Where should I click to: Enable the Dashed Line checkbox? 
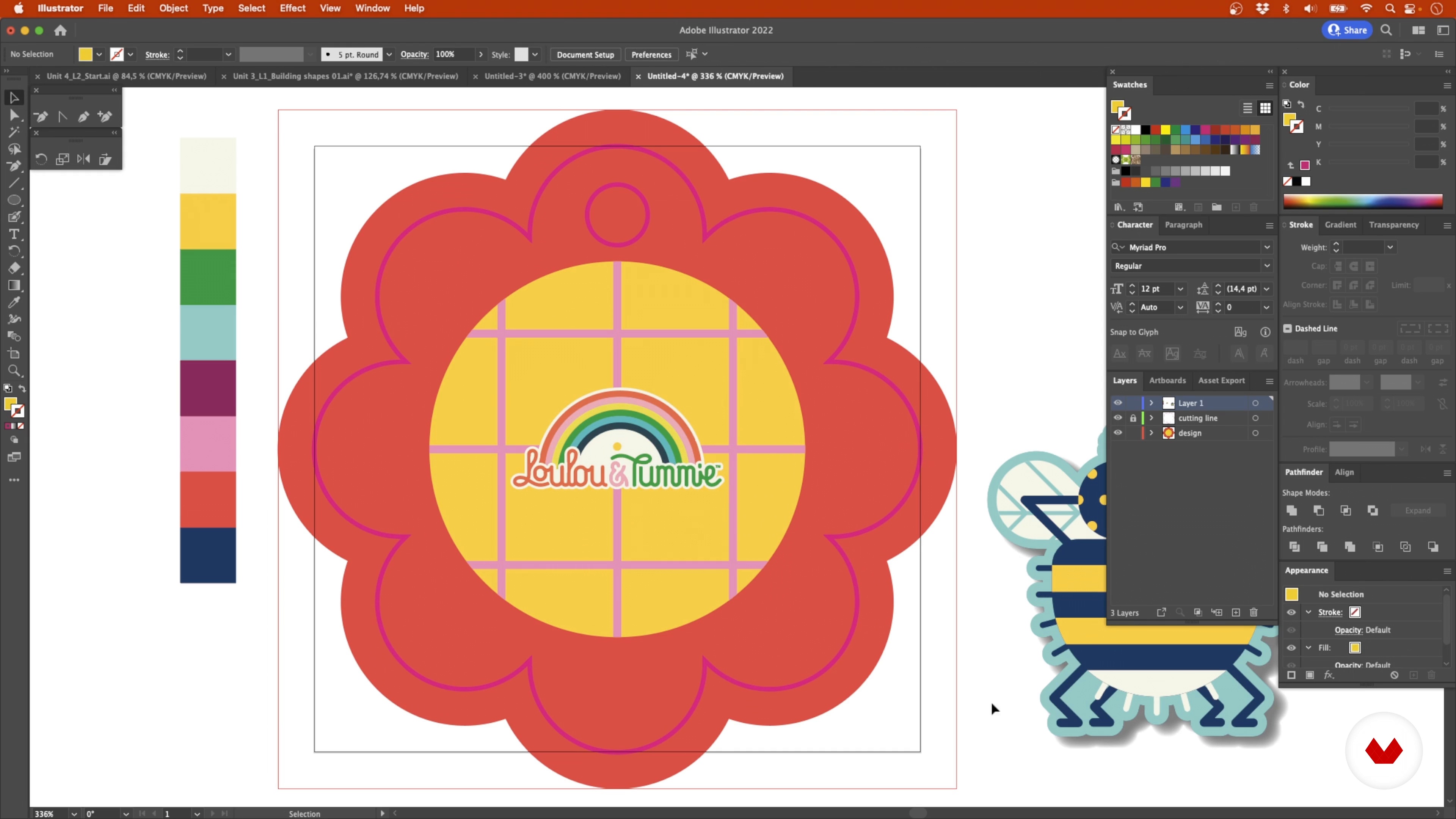coord(1288,328)
